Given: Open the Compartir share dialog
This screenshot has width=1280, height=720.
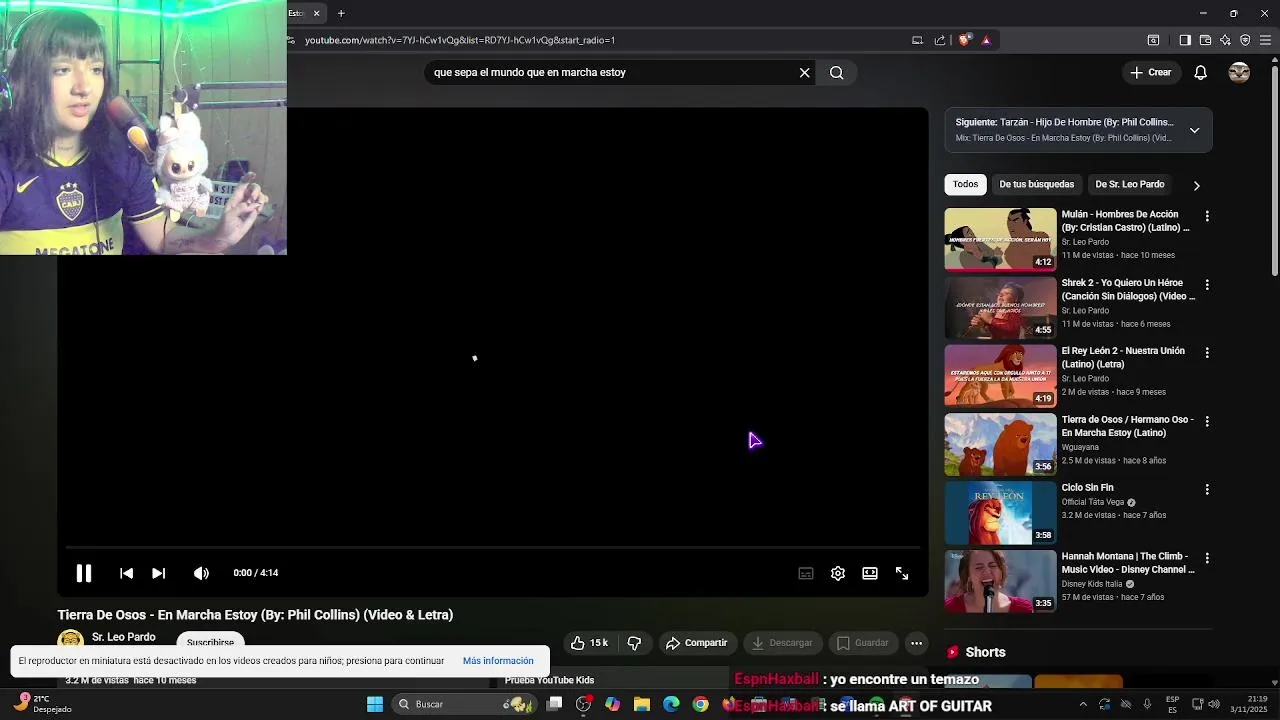Looking at the screenshot, I should tap(697, 643).
